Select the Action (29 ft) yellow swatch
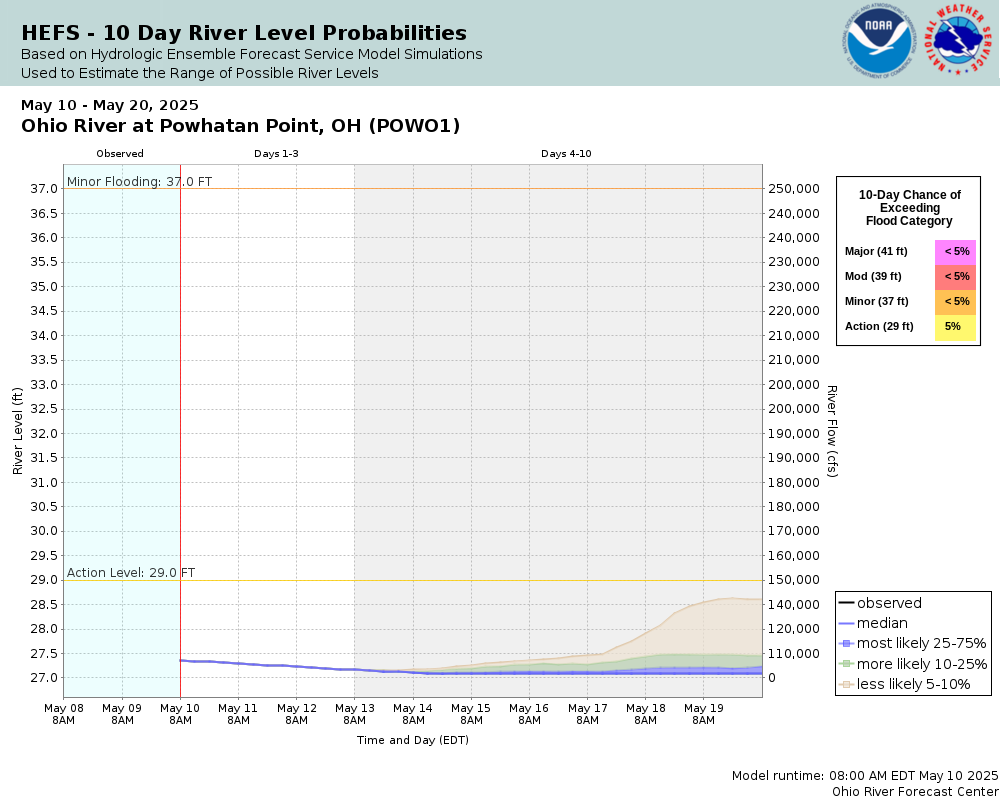 point(955,327)
